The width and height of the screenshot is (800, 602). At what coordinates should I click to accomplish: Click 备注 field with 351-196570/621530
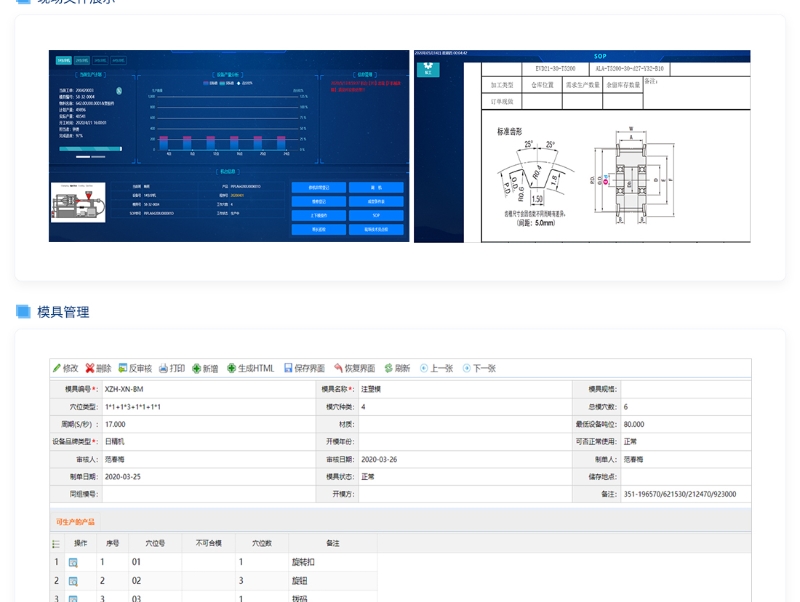point(686,494)
